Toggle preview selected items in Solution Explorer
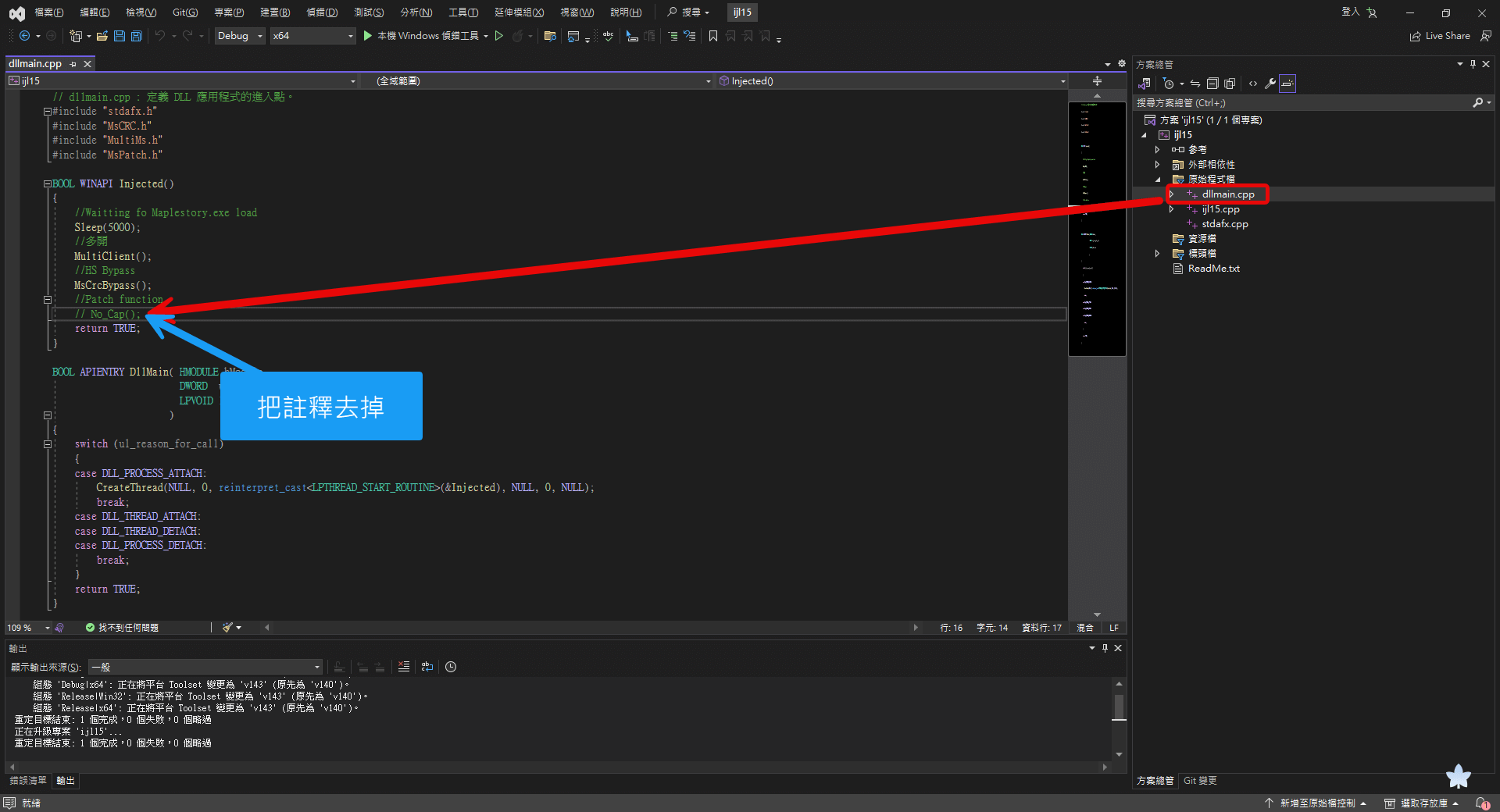Image resolution: width=1500 pixels, height=812 pixels. [1287, 84]
